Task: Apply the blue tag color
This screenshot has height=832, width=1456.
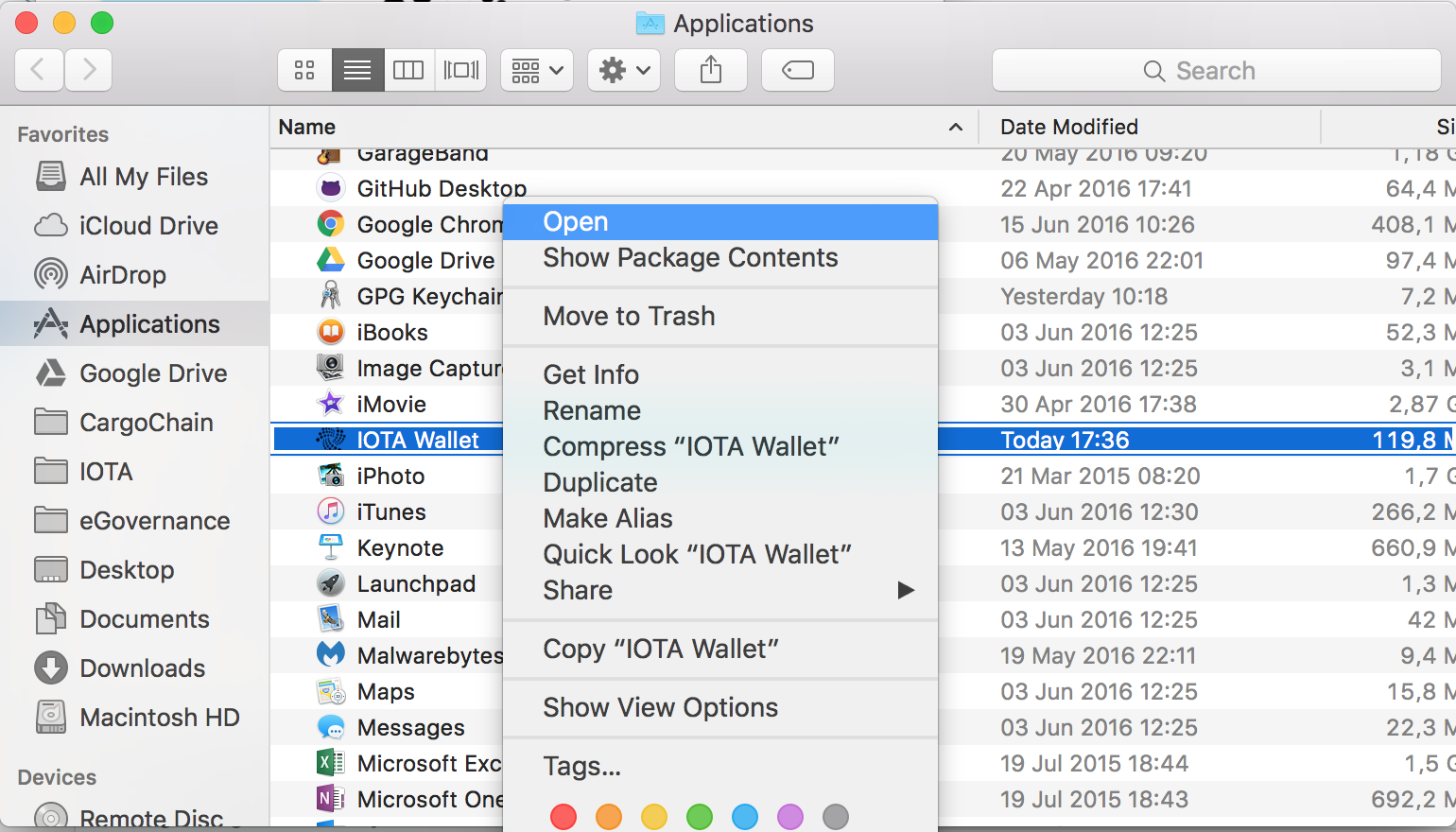Action: [x=745, y=817]
